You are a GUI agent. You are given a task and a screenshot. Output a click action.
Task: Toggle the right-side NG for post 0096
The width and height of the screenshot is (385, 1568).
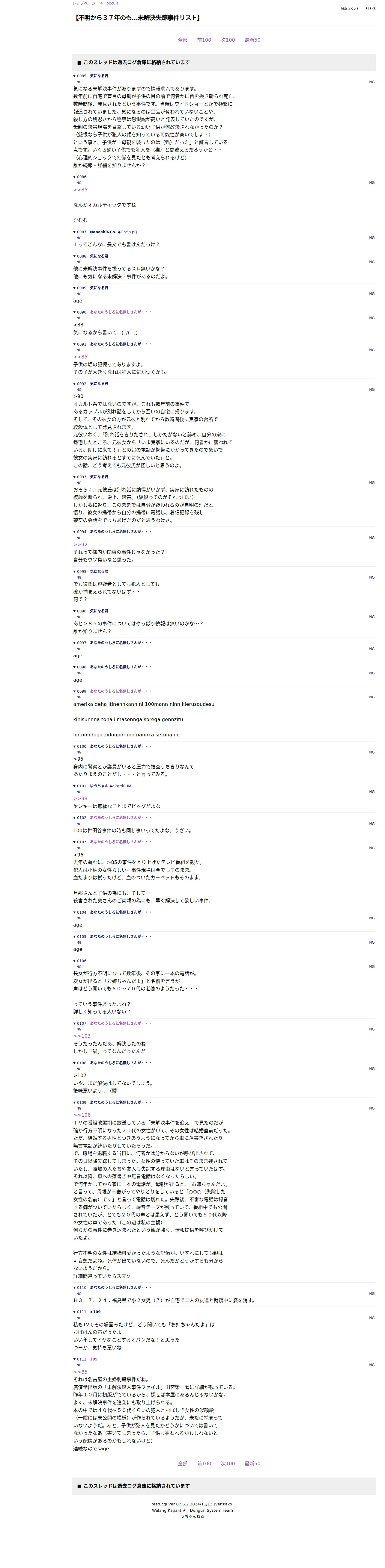pos(372,617)
